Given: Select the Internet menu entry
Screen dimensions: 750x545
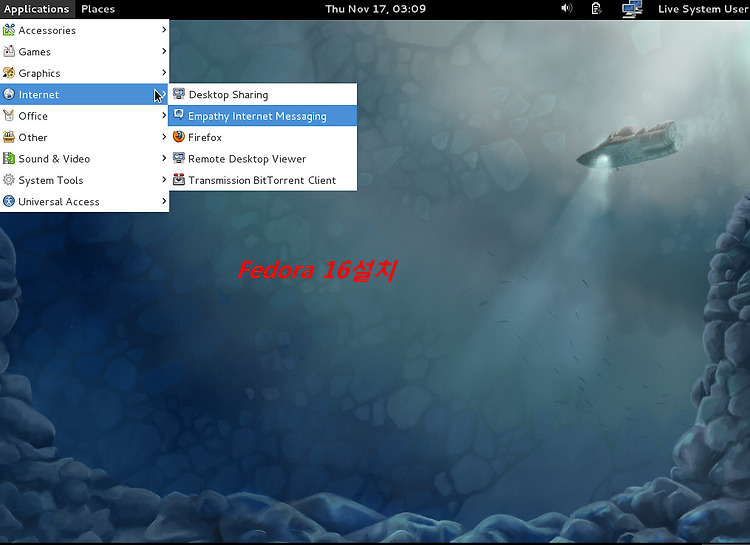Looking at the screenshot, I should (84, 94).
